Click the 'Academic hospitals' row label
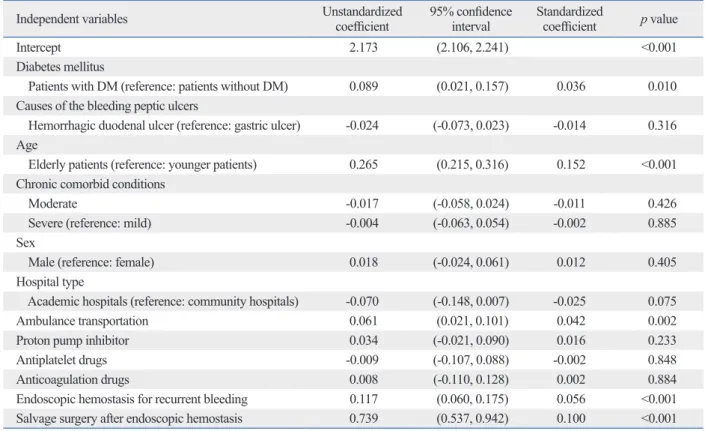Image resolution: width=705 pixels, height=431 pixels. pos(163,302)
